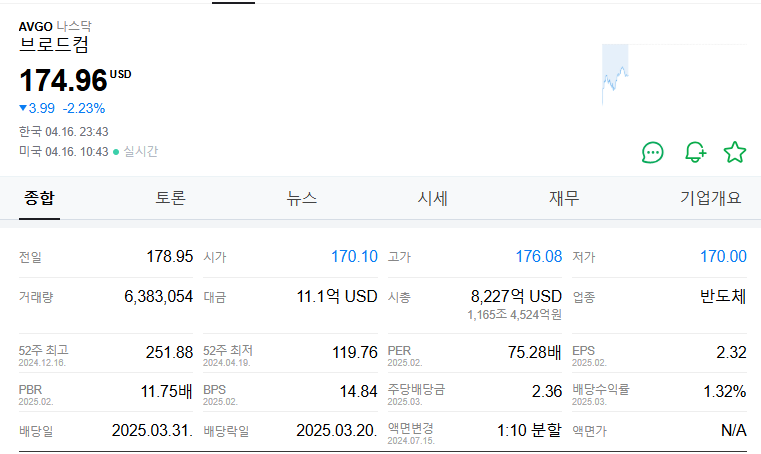Open the discussion chat bubble icon

point(652,153)
